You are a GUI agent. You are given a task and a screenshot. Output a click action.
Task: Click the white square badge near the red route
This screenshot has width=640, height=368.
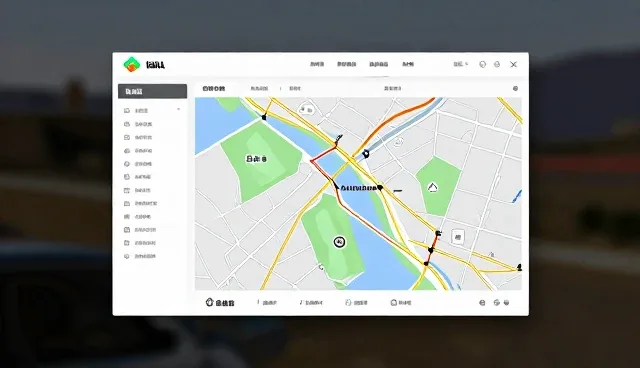(458, 237)
